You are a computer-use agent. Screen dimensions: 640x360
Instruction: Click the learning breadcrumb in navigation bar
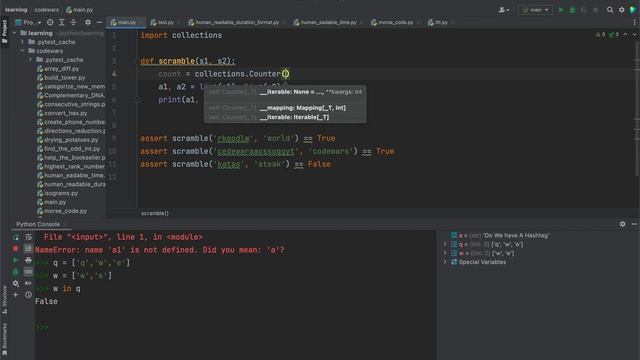(16, 9)
